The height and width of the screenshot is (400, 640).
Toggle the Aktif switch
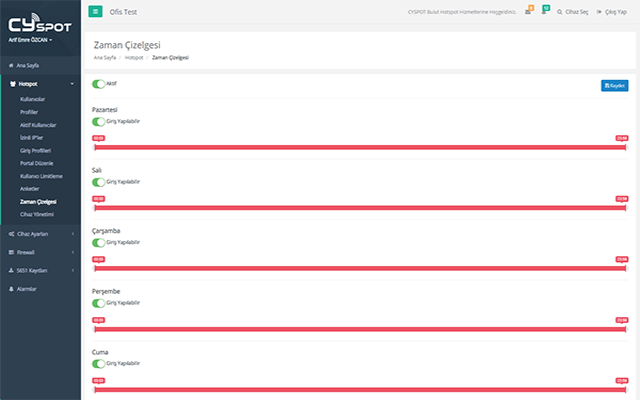[98, 85]
